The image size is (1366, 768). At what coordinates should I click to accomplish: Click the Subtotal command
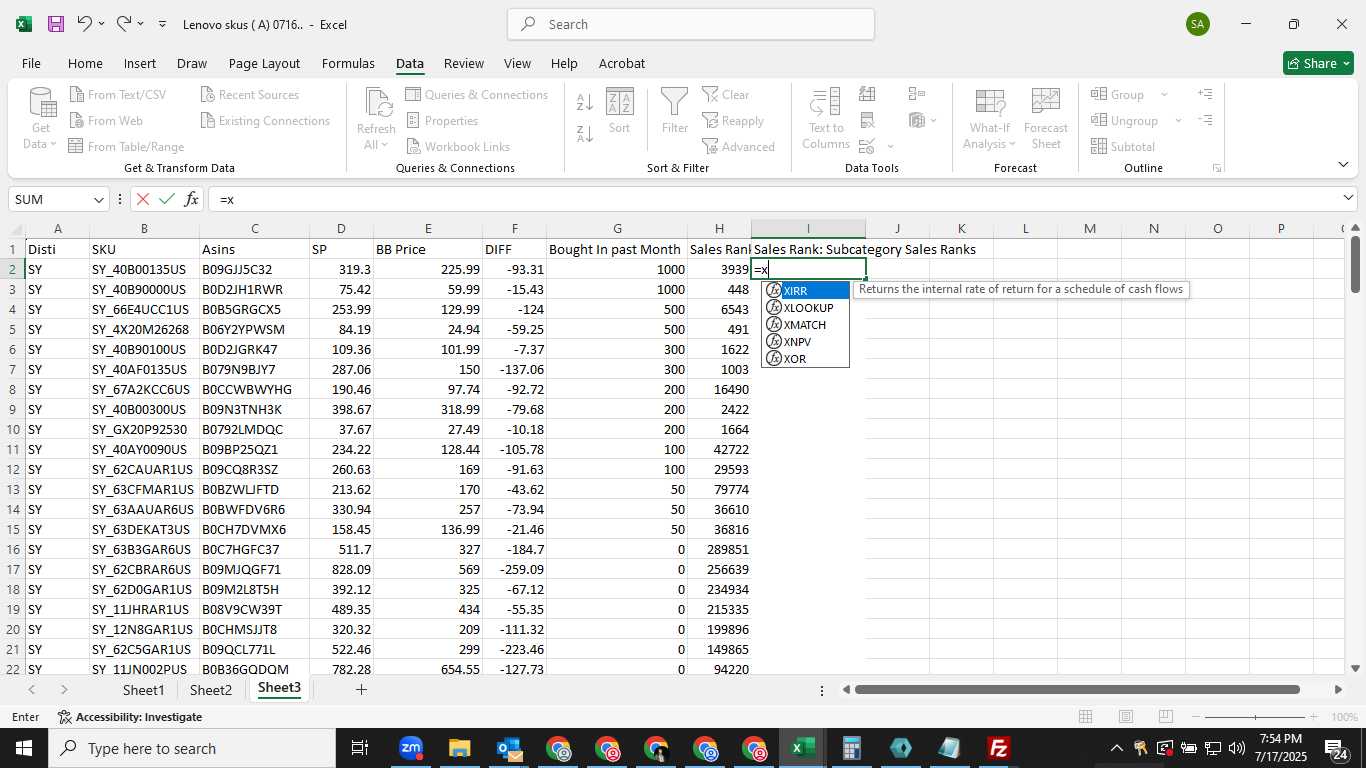(1123, 146)
